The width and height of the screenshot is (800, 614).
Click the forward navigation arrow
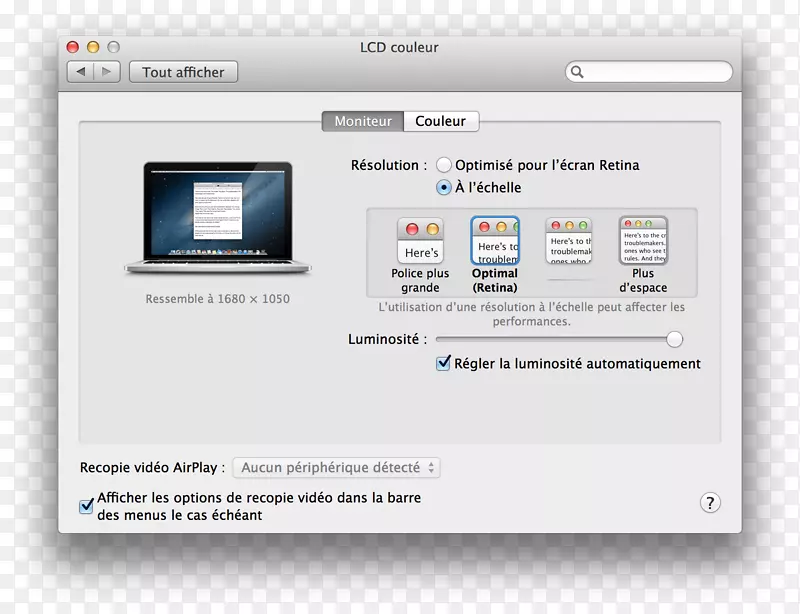(x=106, y=71)
